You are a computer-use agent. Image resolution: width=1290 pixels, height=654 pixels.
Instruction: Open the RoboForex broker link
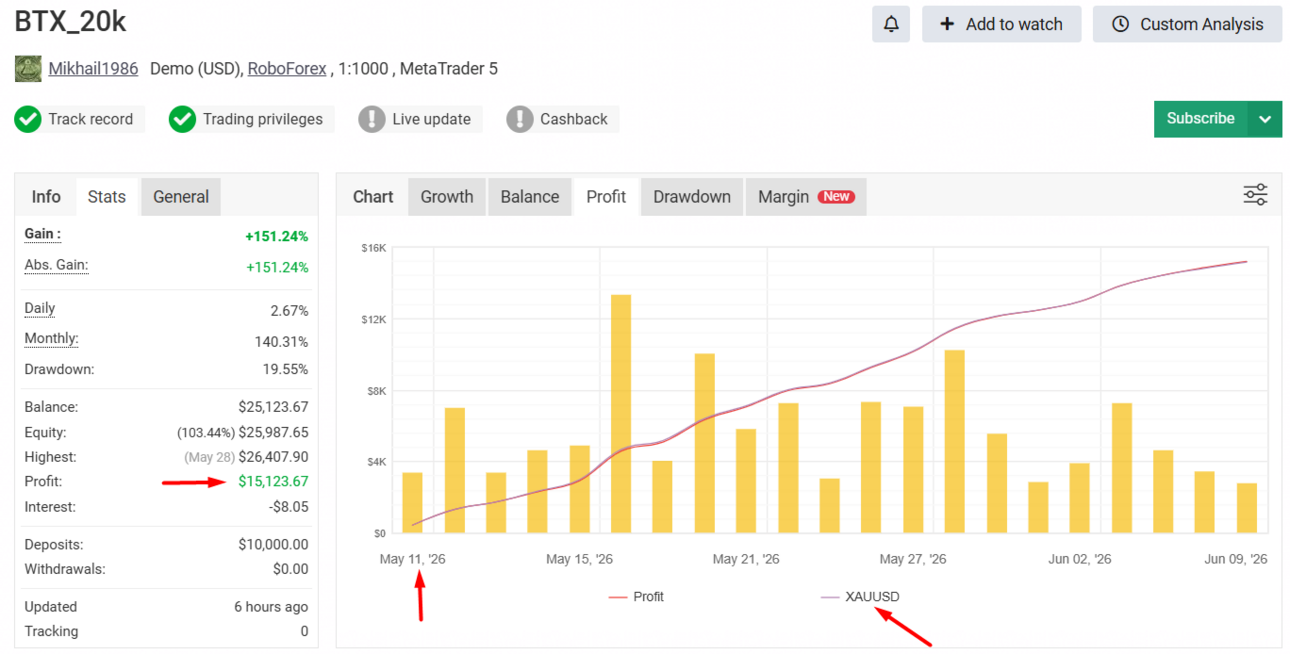point(287,69)
